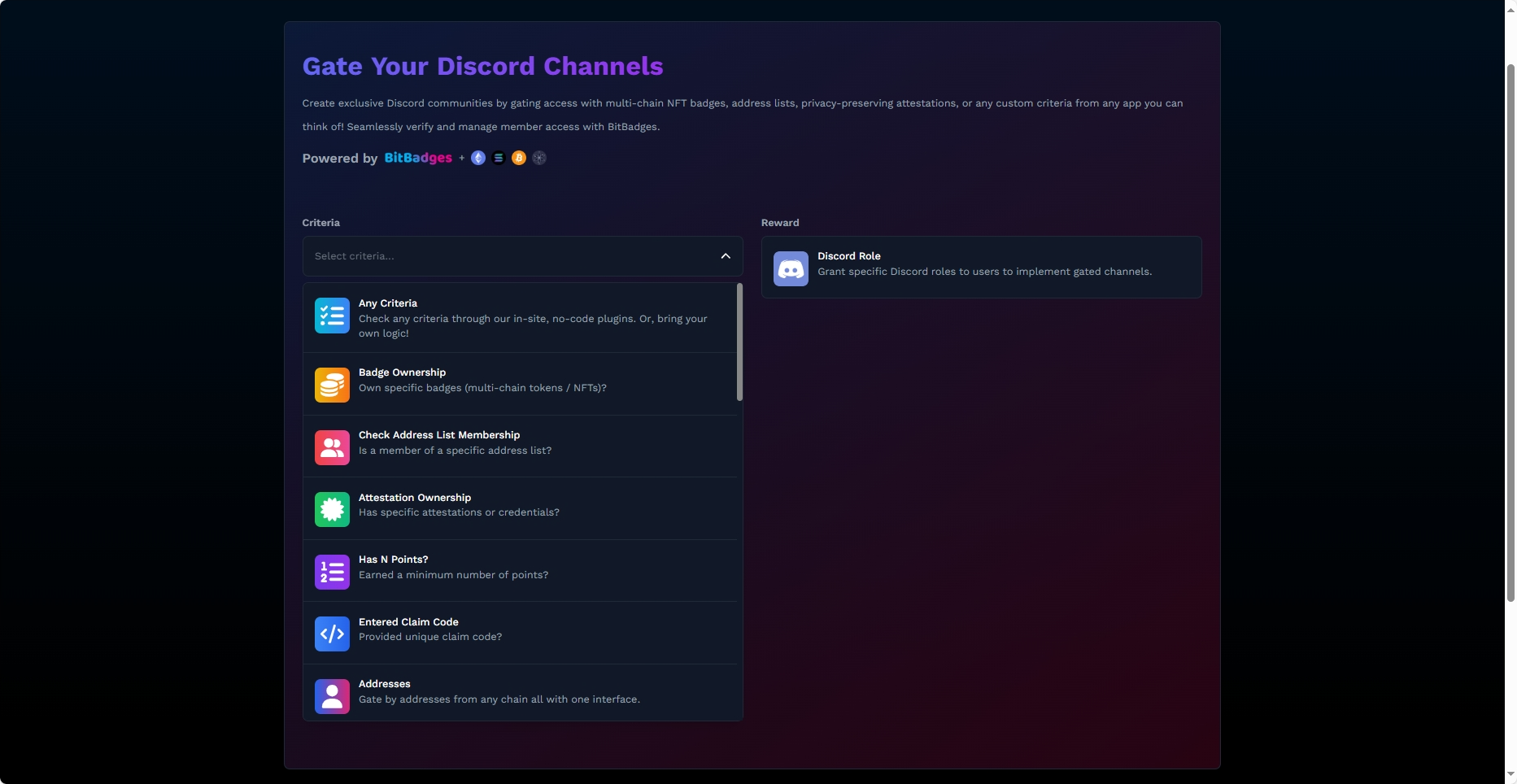This screenshot has height=784, width=1517.
Task: Click the Ethereum chain icon
Action: click(x=478, y=158)
